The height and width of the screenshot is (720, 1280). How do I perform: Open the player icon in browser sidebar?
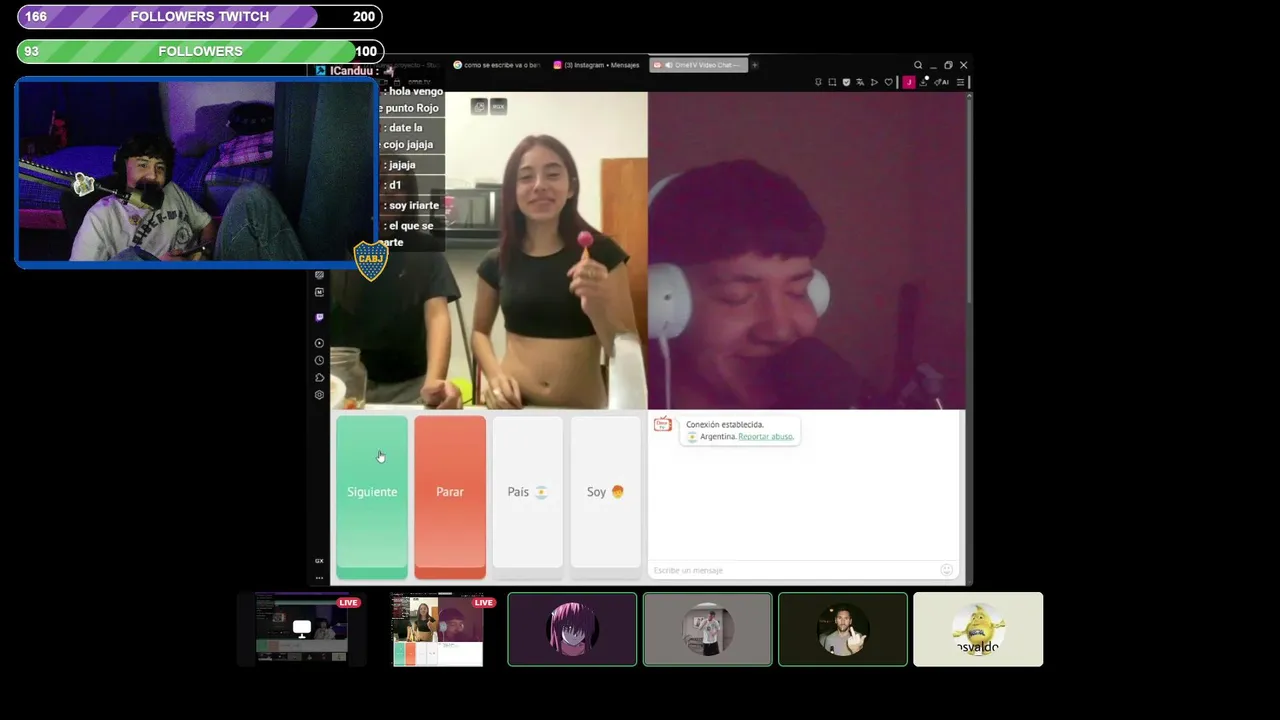click(319, 343)
